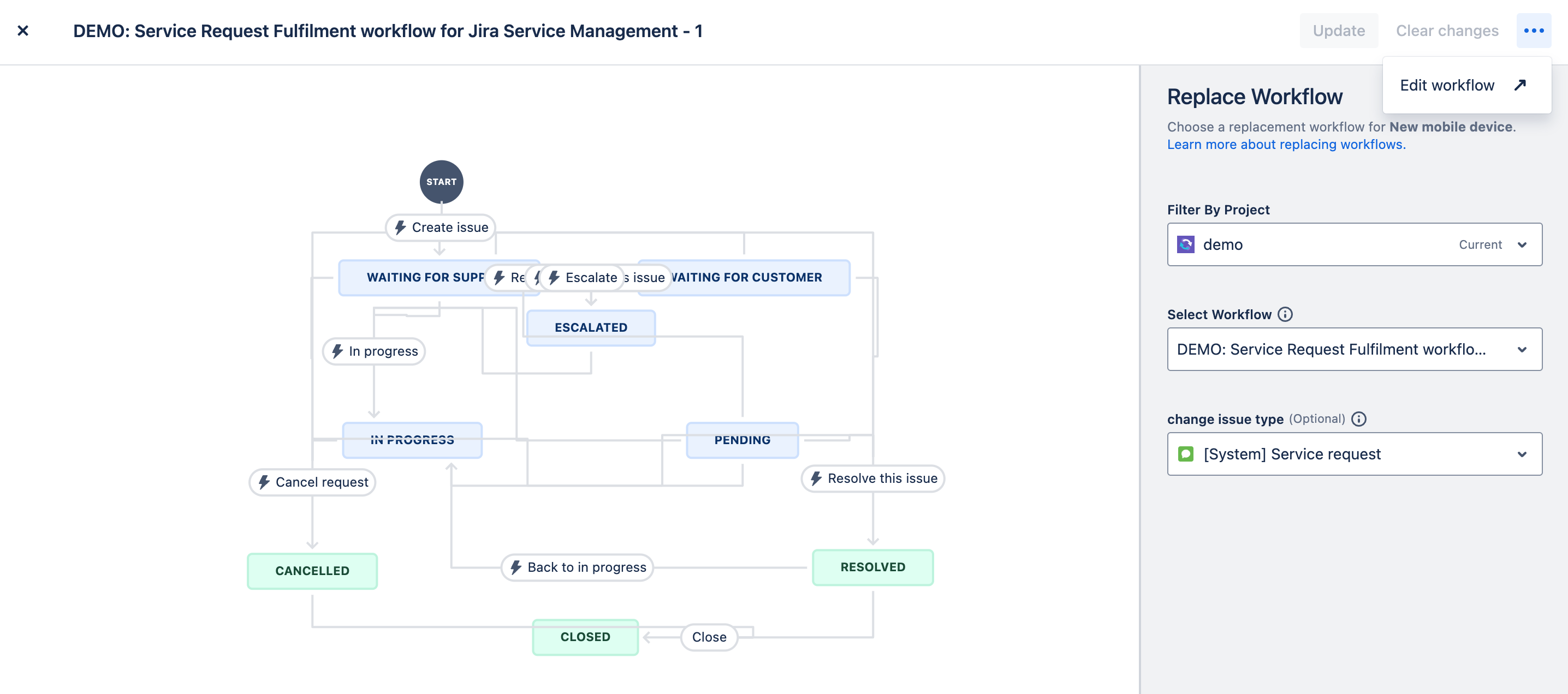Click the Select Workflow chevron arrow
The image size is (1568, 694).
coord(1522,349)
